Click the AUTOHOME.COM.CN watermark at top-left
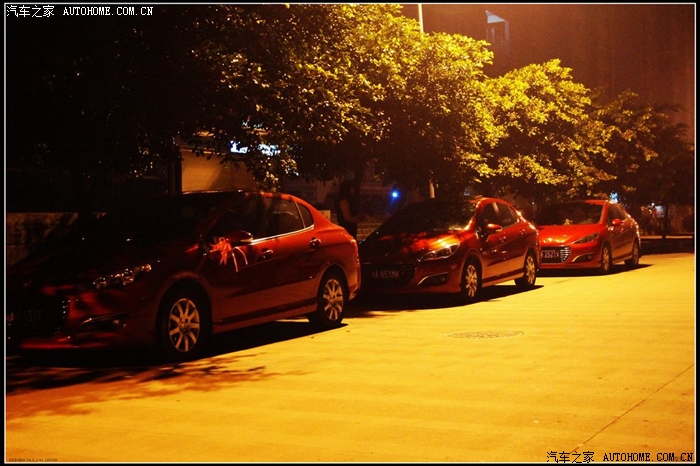This screenshot has height=466, width=700. [x=108, y=11]
